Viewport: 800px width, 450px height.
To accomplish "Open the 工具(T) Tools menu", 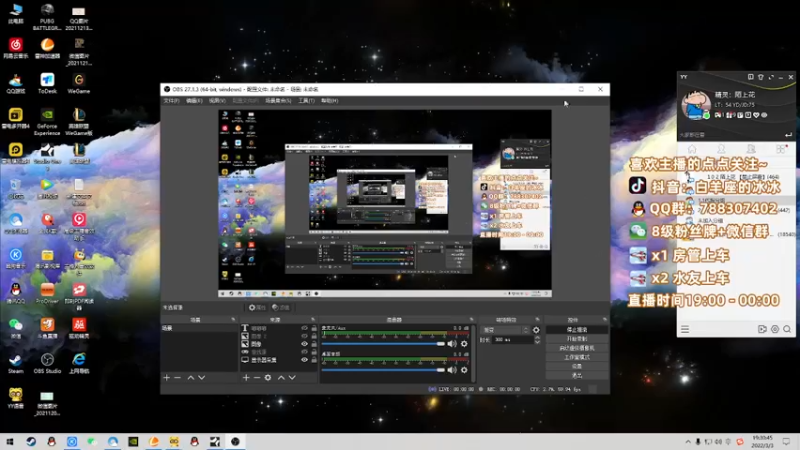I will point(306,101).
